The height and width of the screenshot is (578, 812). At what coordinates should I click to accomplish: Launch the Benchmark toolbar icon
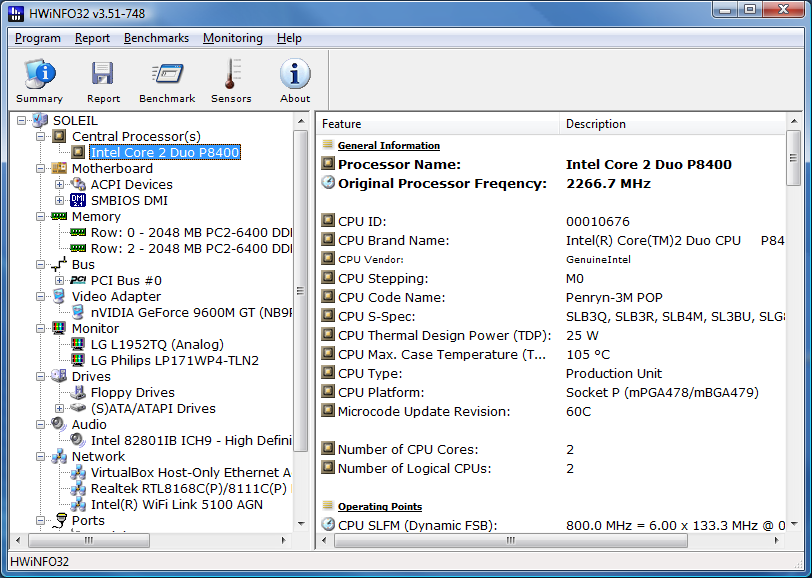(x=167, y=74)
